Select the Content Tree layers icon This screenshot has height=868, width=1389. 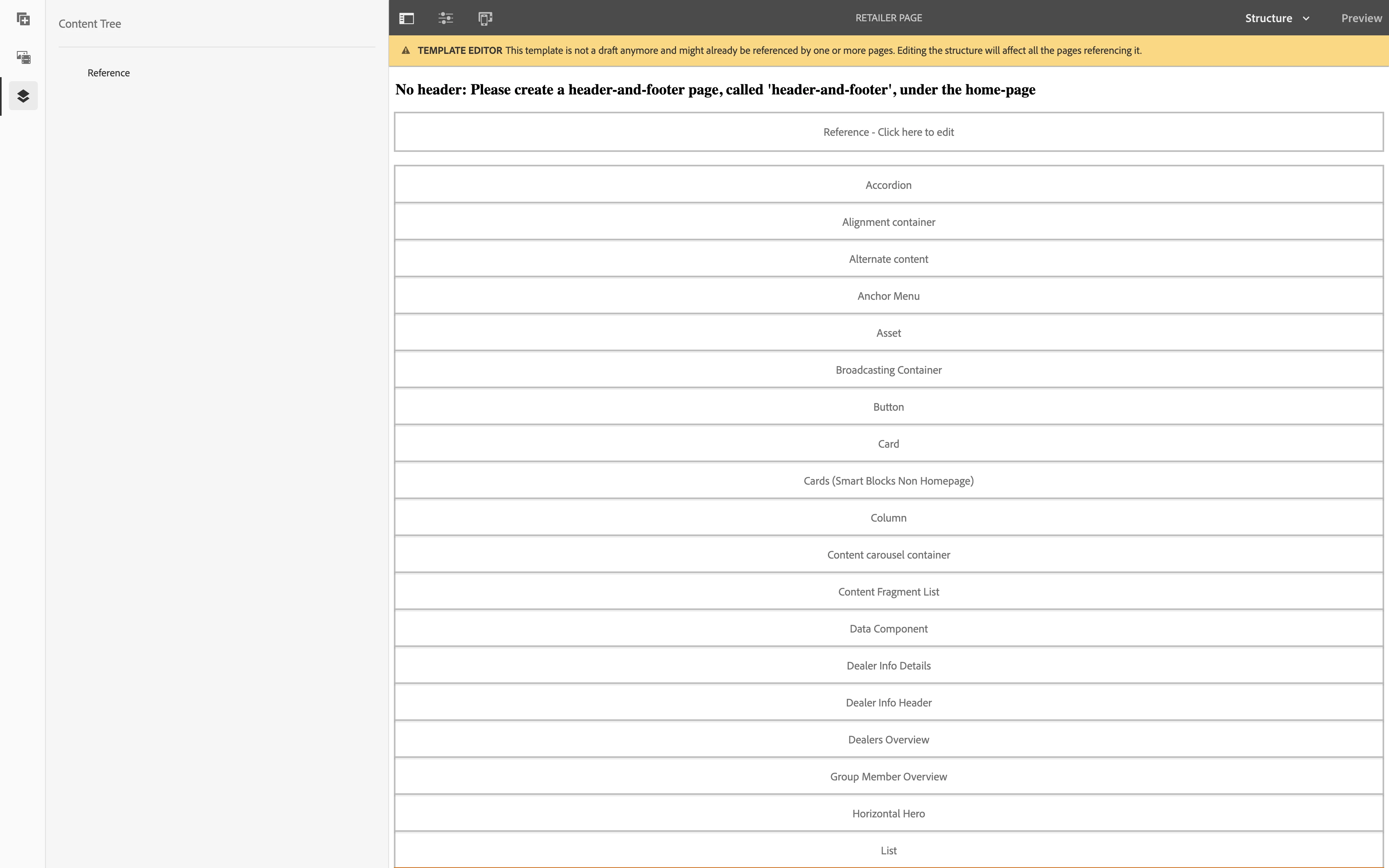click(x=23, y=96)
